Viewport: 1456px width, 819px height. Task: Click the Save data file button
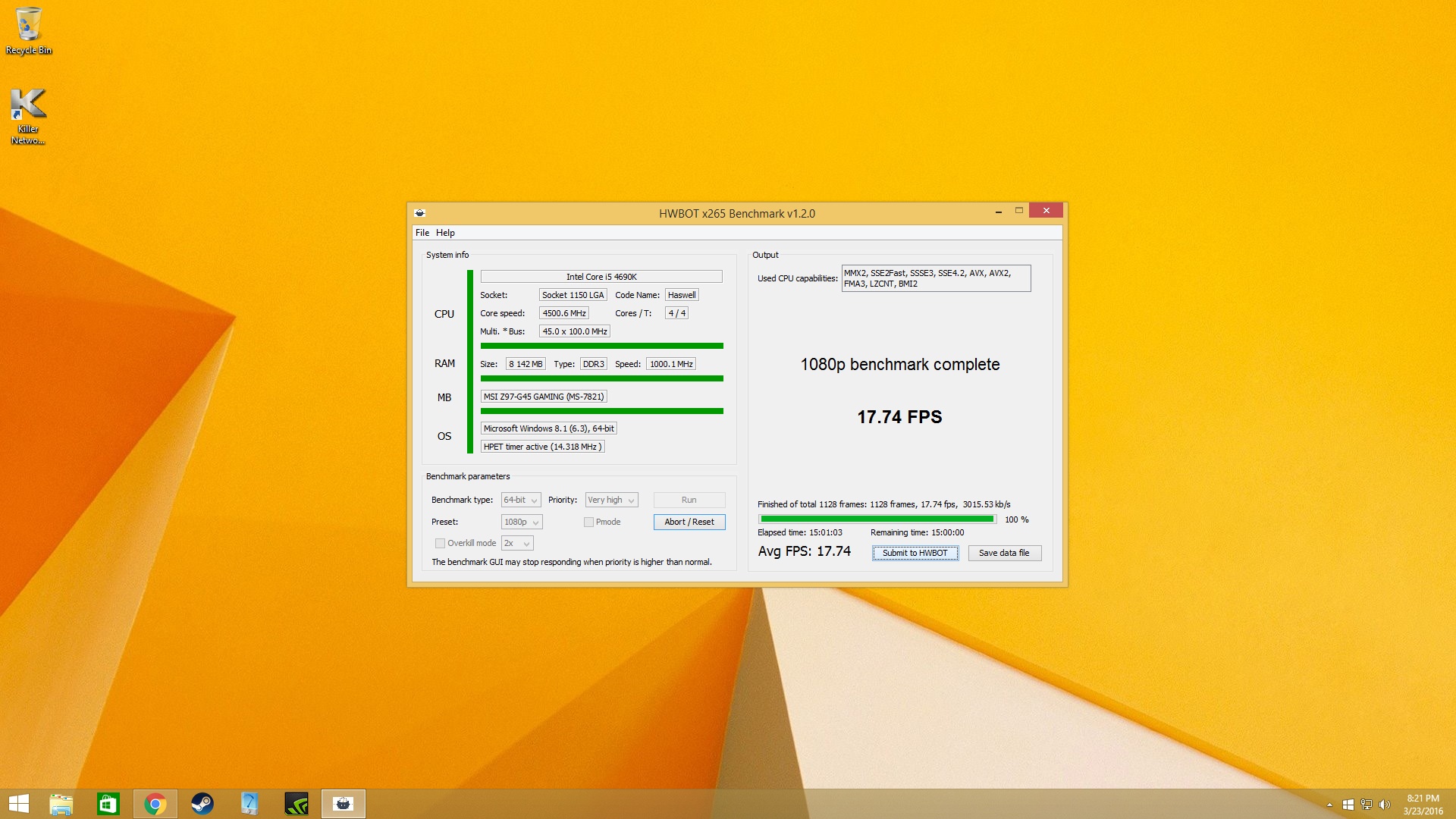1004,553
